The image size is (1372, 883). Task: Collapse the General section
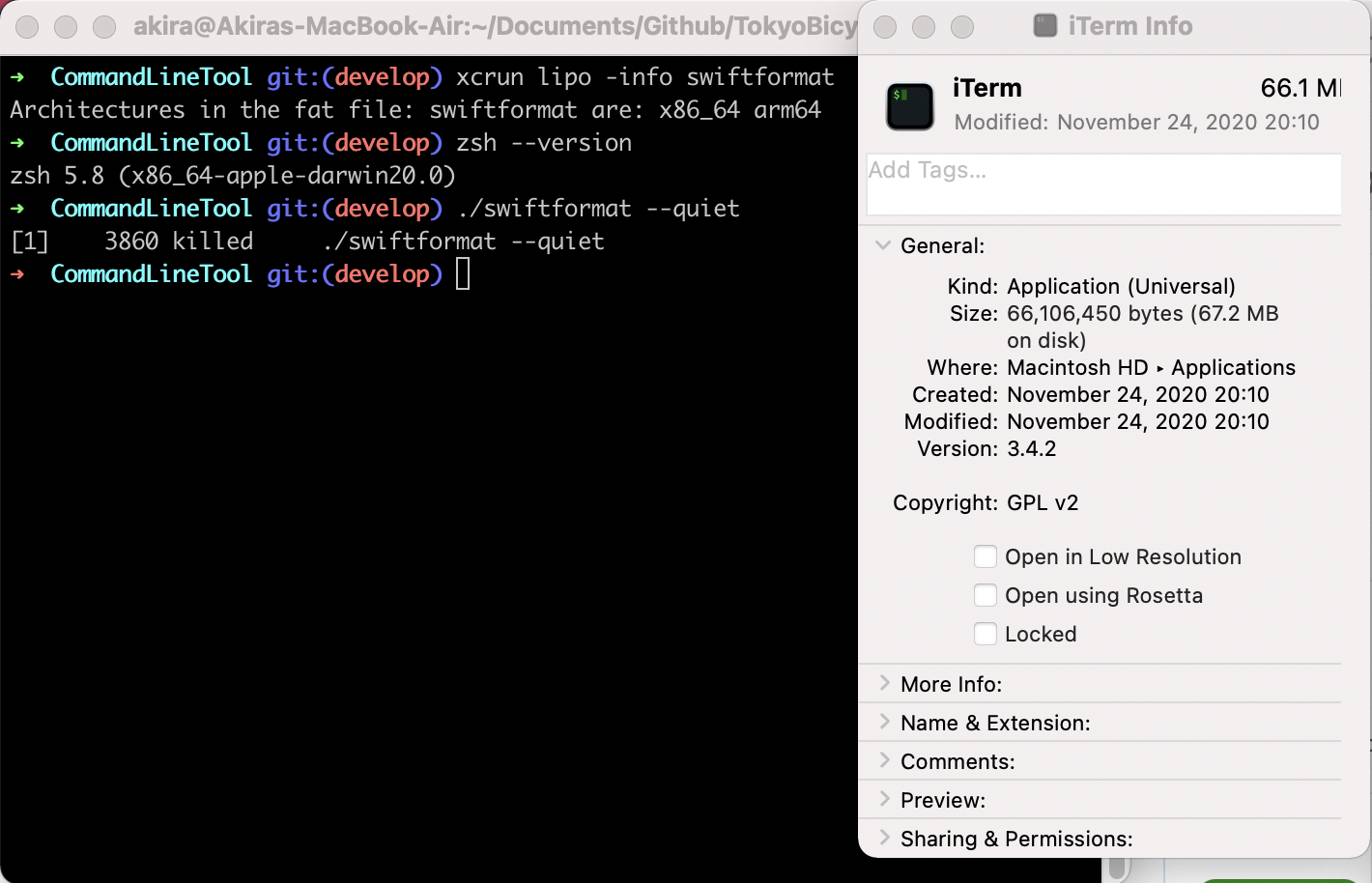tap(883, 245)
